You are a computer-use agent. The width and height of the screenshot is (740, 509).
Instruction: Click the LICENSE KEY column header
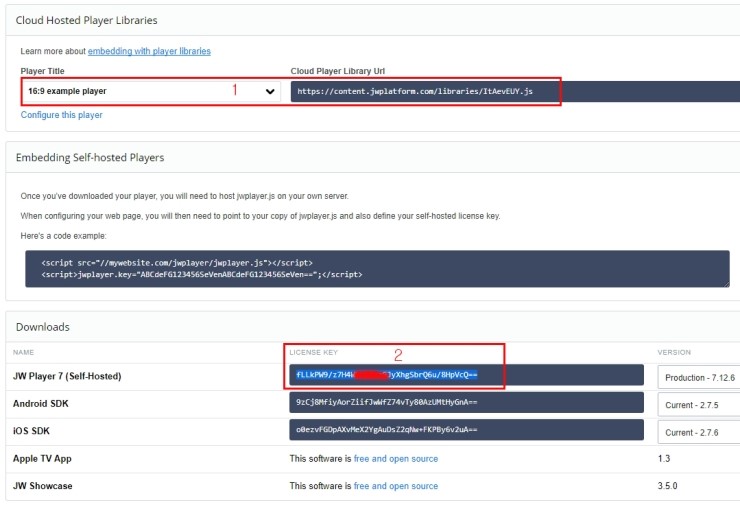click(313, 352)
